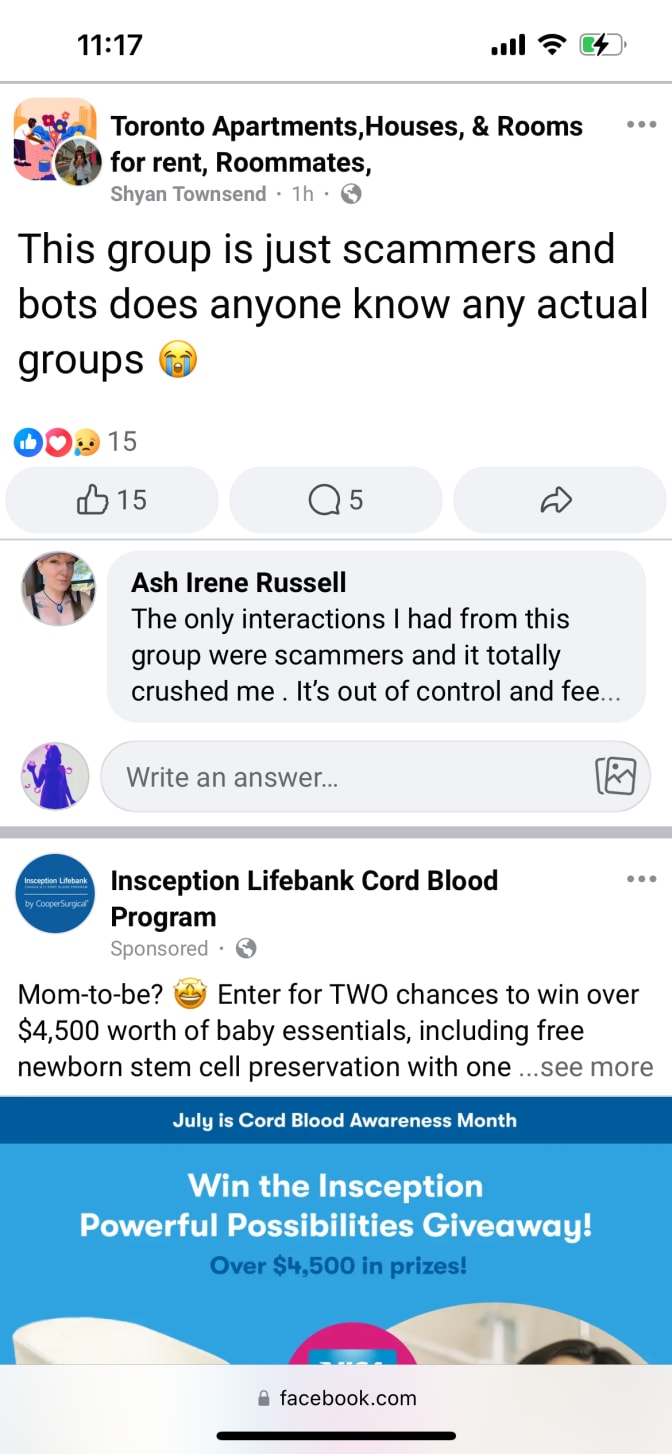Tap Ash Irene Russell's profile photo
The image size is (672, 1454).
(59, 588)
